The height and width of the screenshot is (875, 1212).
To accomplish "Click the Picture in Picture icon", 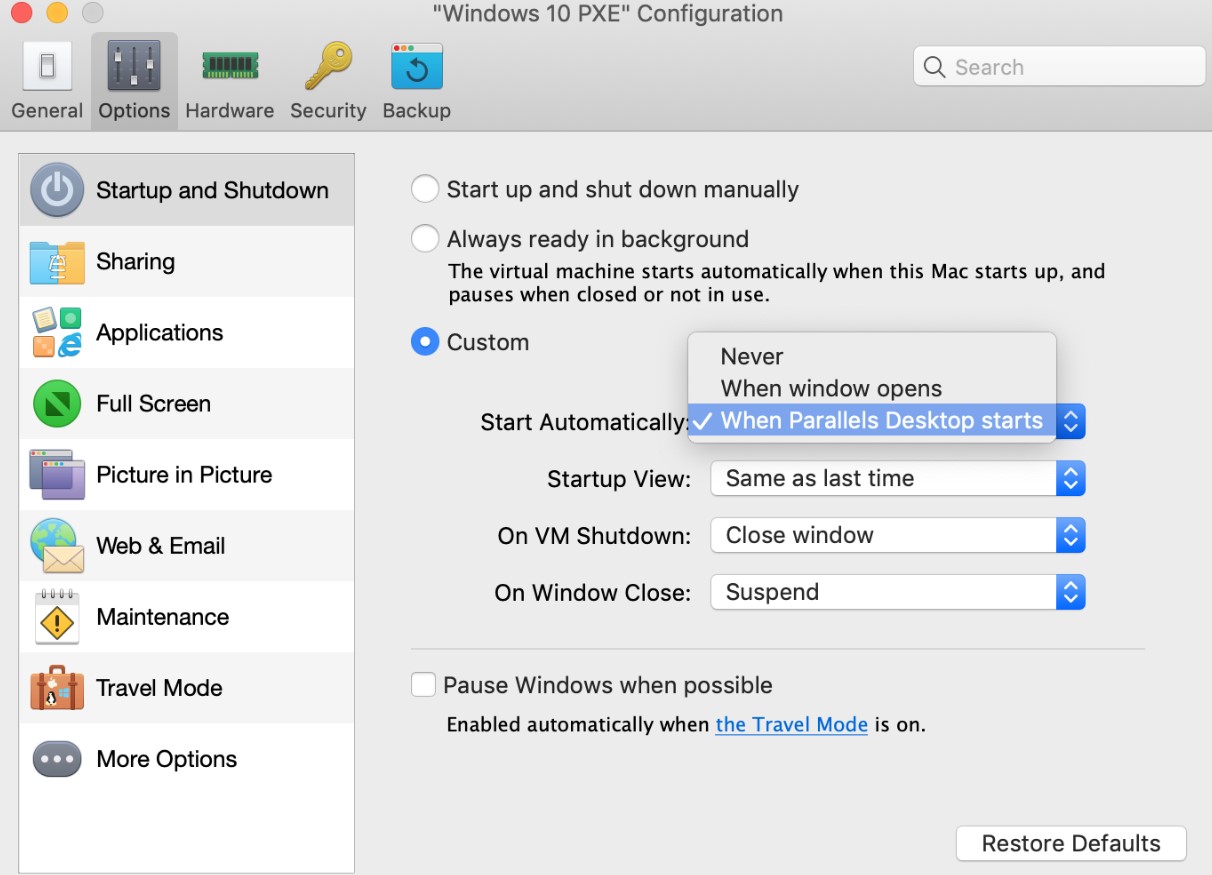I will click(57, 475).
